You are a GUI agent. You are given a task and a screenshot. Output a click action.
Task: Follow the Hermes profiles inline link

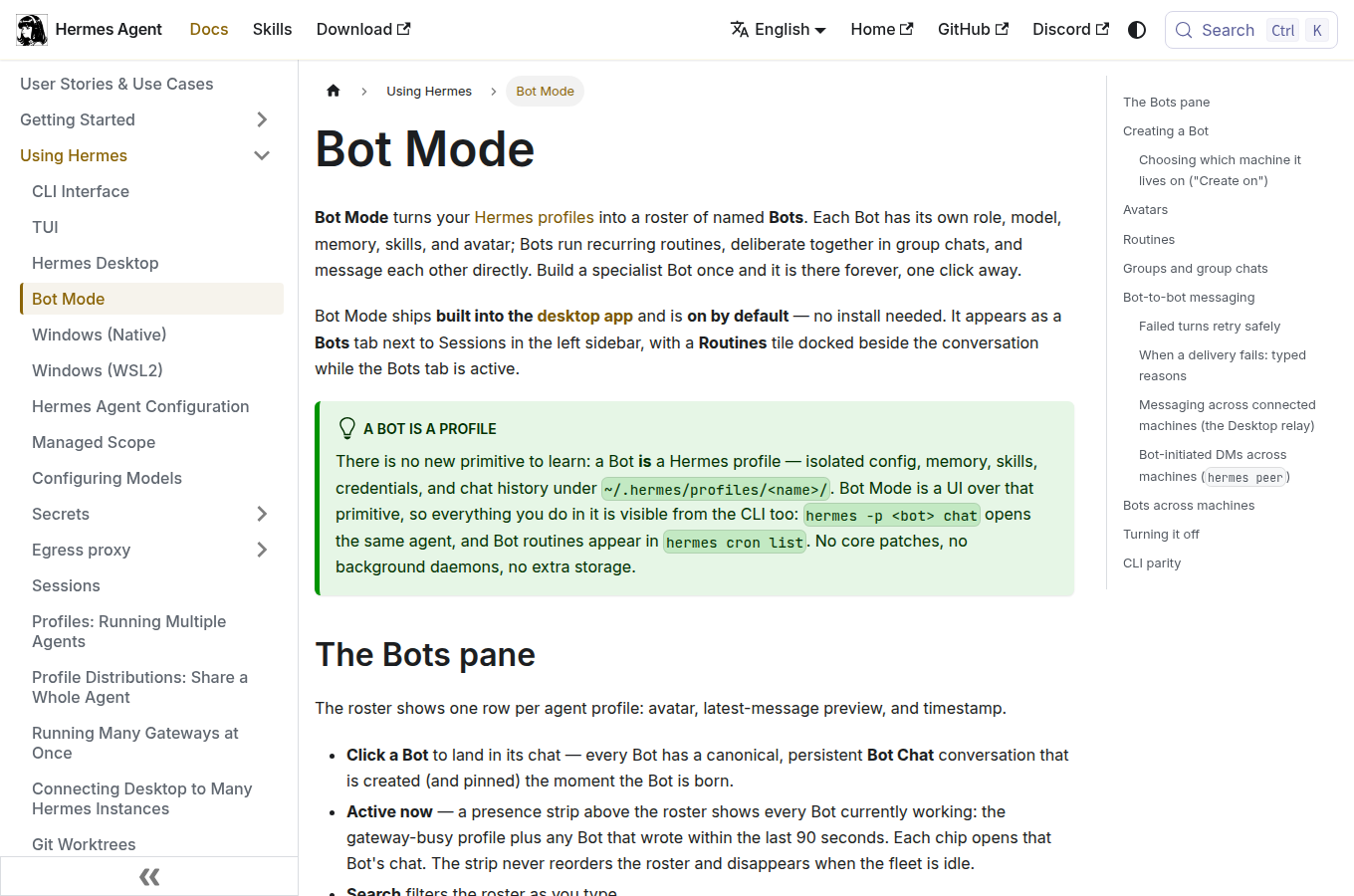pos(534,217)
